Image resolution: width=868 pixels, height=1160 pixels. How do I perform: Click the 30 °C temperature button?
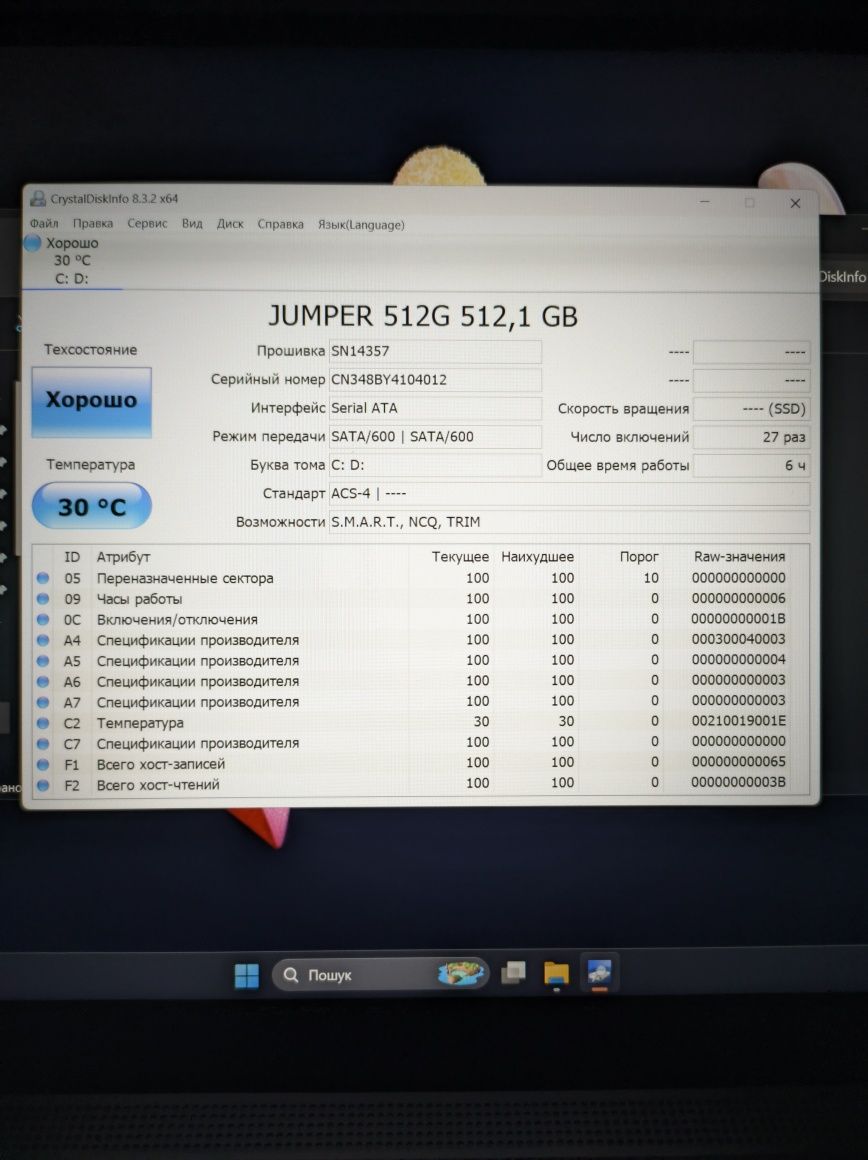coord(92,506)
